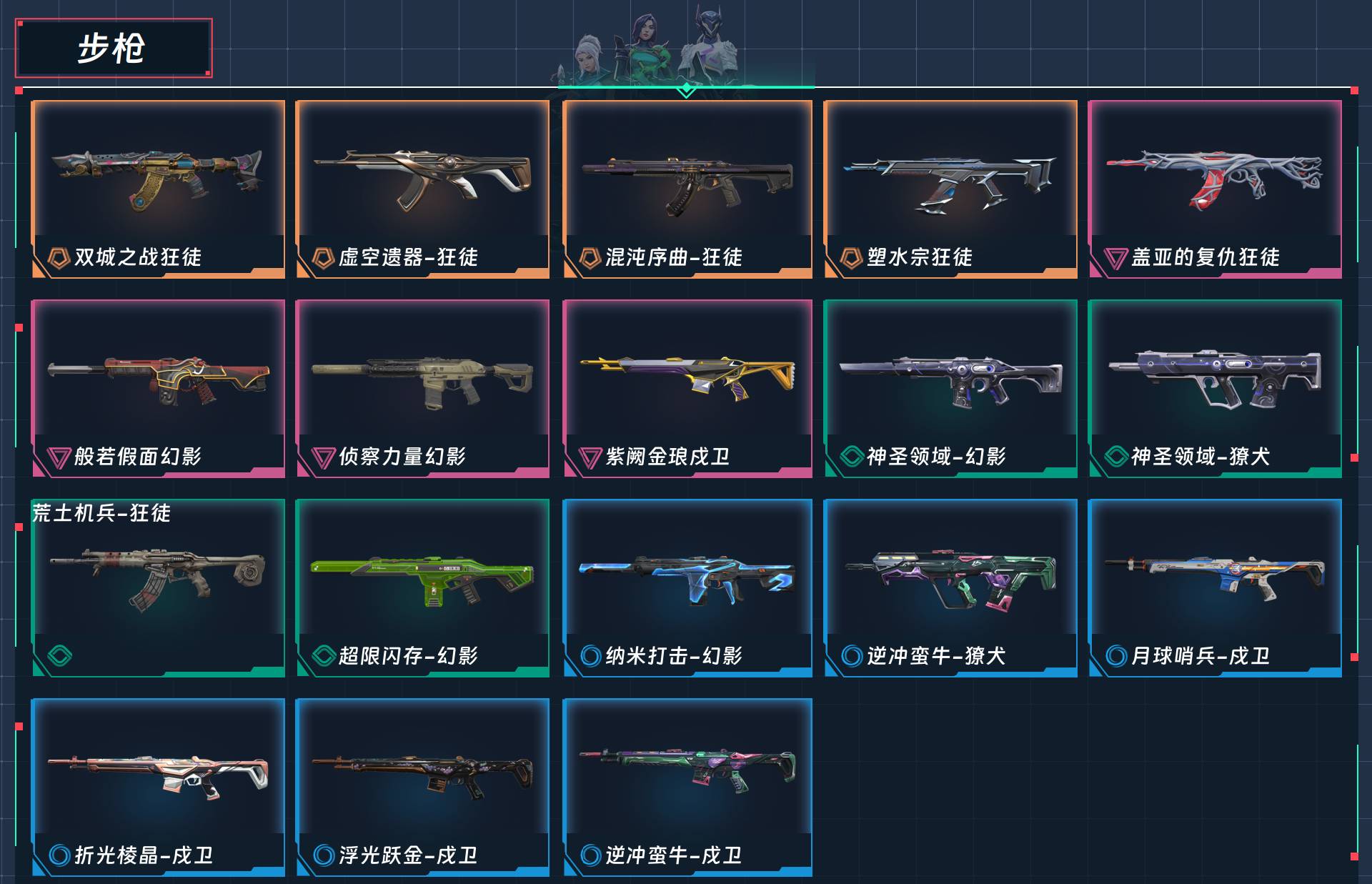
Task: Open the 侦察力量幻影 skin card
Action: [x=422, y=388]
